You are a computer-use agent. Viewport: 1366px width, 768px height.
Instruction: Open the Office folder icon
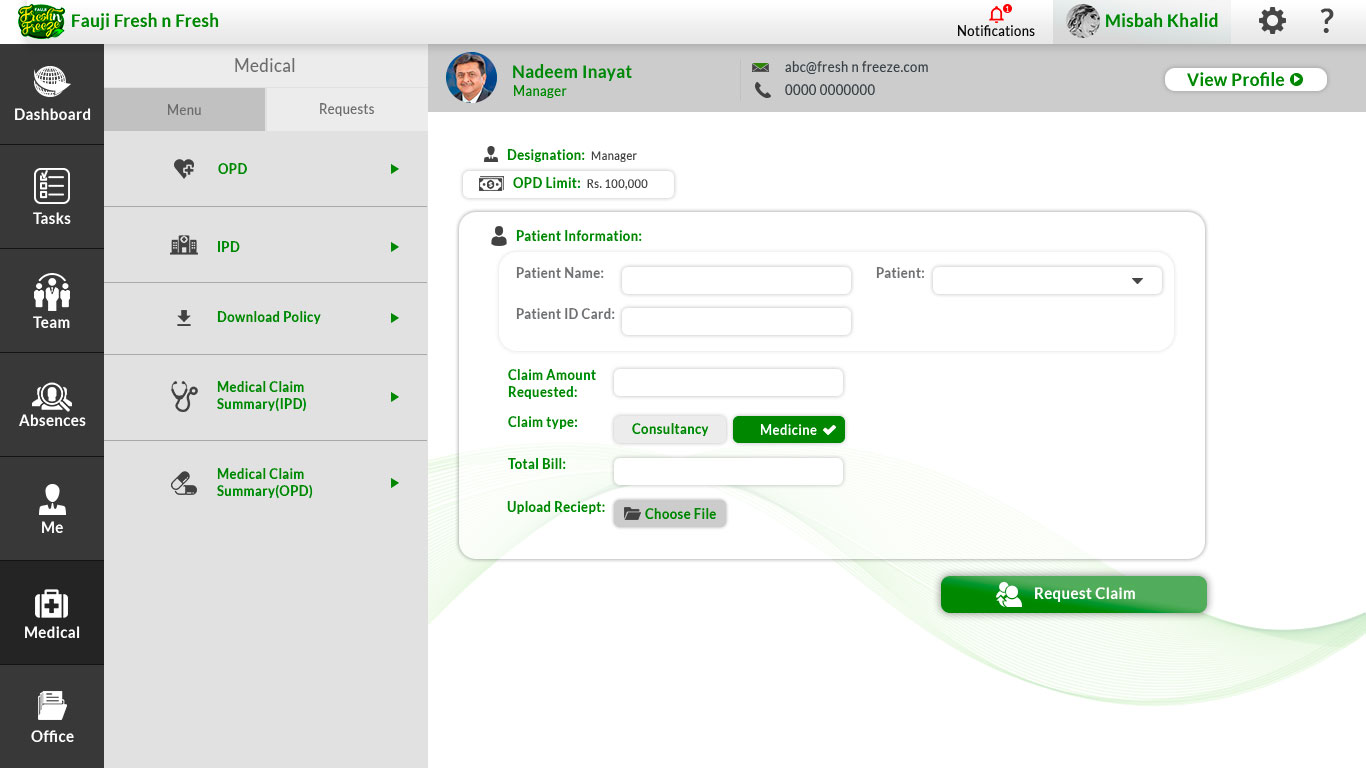tap(52, 706)
